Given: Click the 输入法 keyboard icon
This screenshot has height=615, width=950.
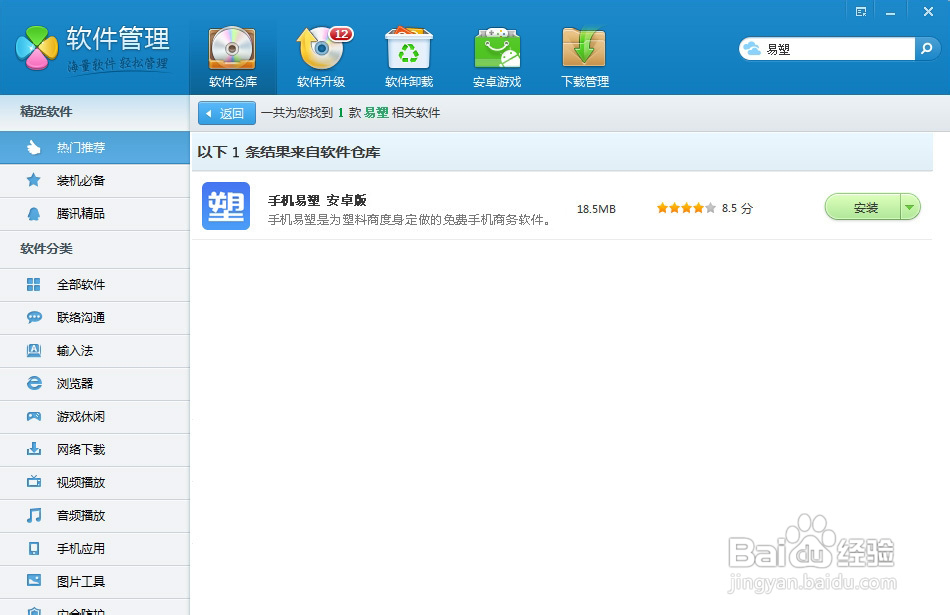Looking at the screenshot, I should [x=34, y=350].
